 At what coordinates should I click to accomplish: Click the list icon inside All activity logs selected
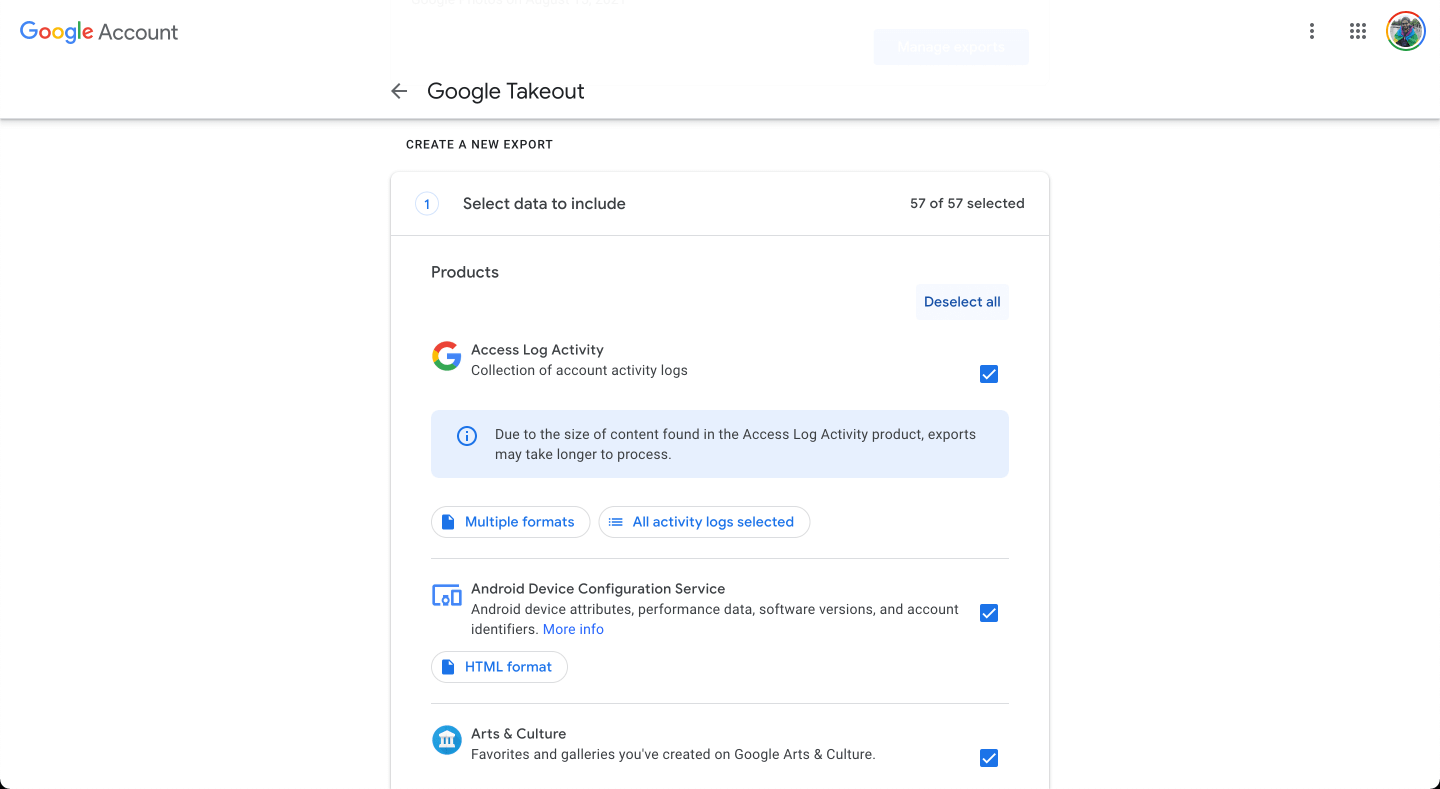616,521
